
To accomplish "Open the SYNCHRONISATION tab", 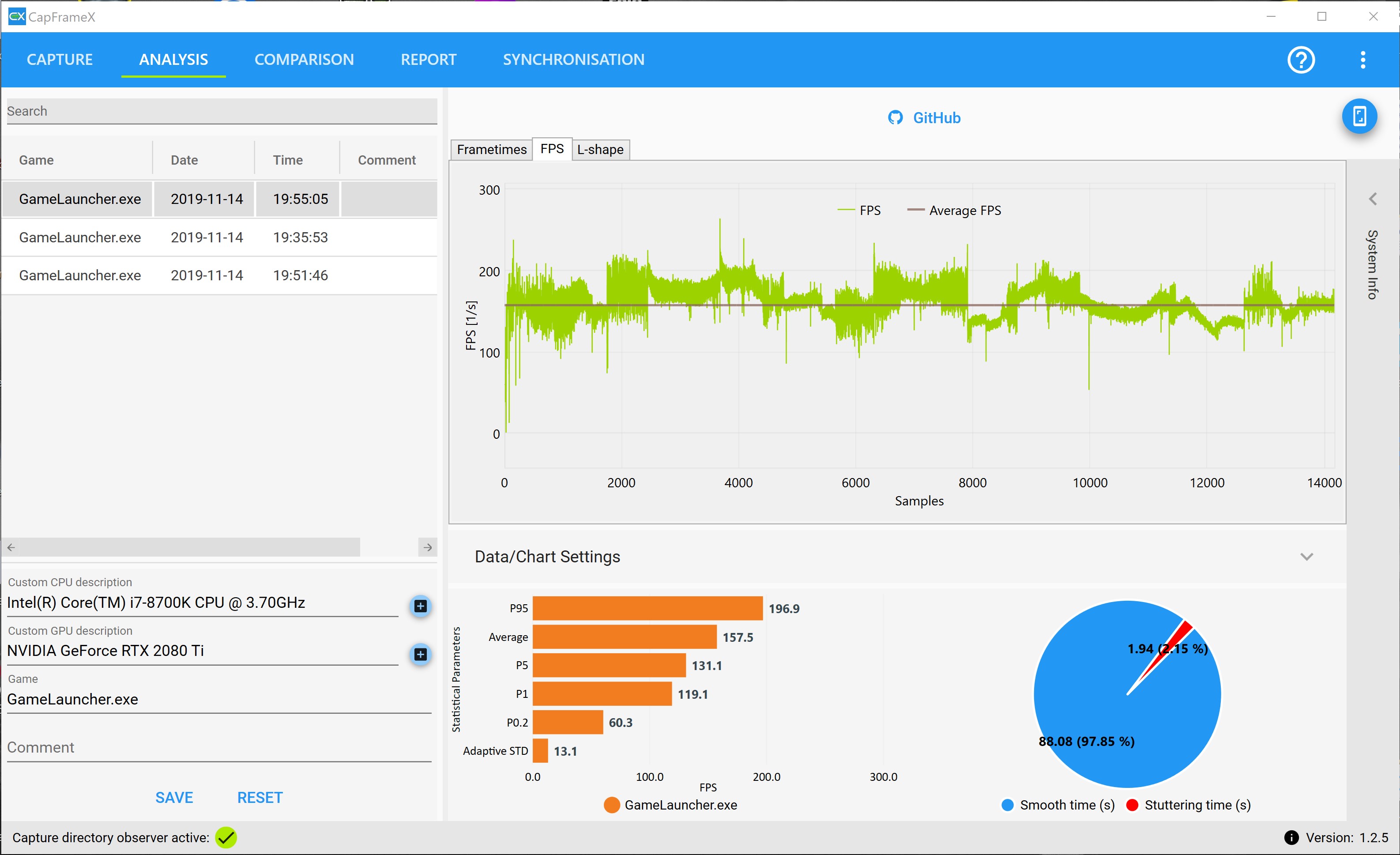I will (x=573, y=59).
